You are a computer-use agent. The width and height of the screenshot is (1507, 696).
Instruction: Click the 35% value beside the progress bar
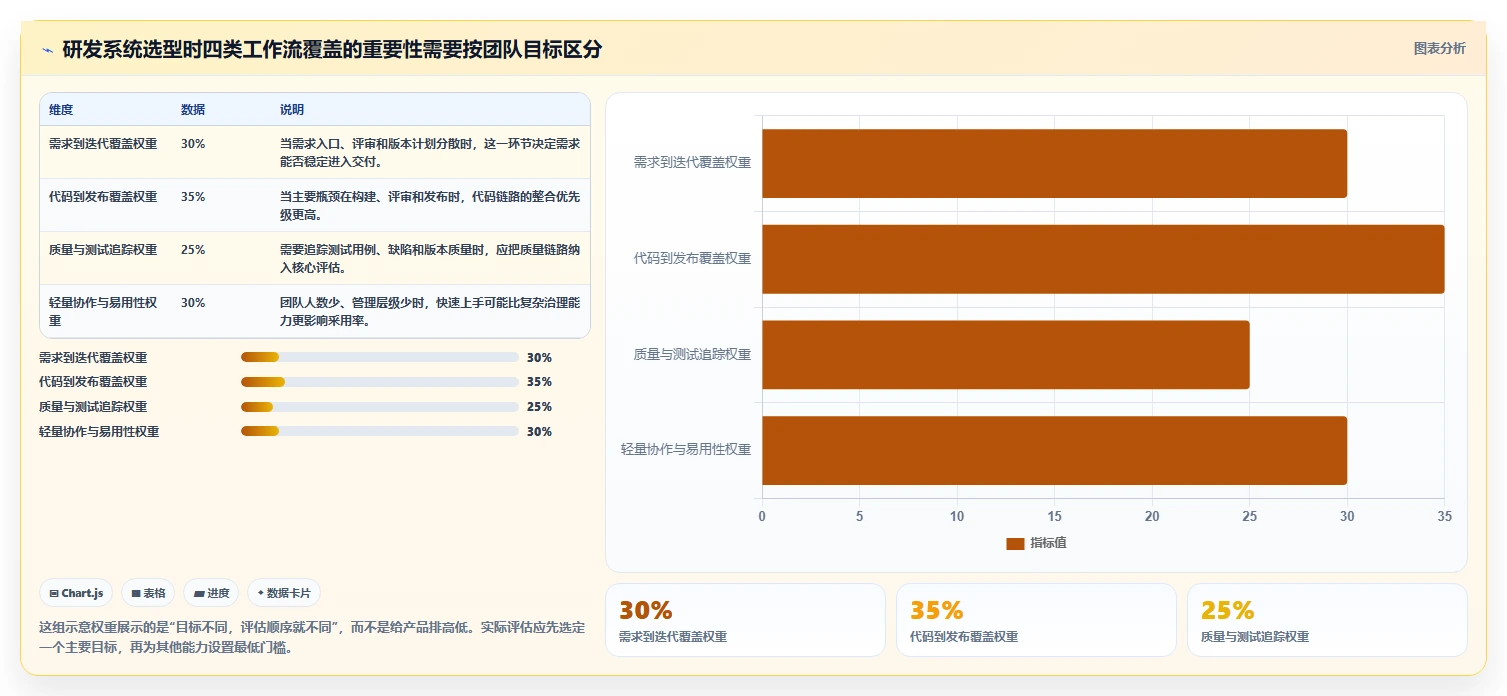[x=539, y=382]
